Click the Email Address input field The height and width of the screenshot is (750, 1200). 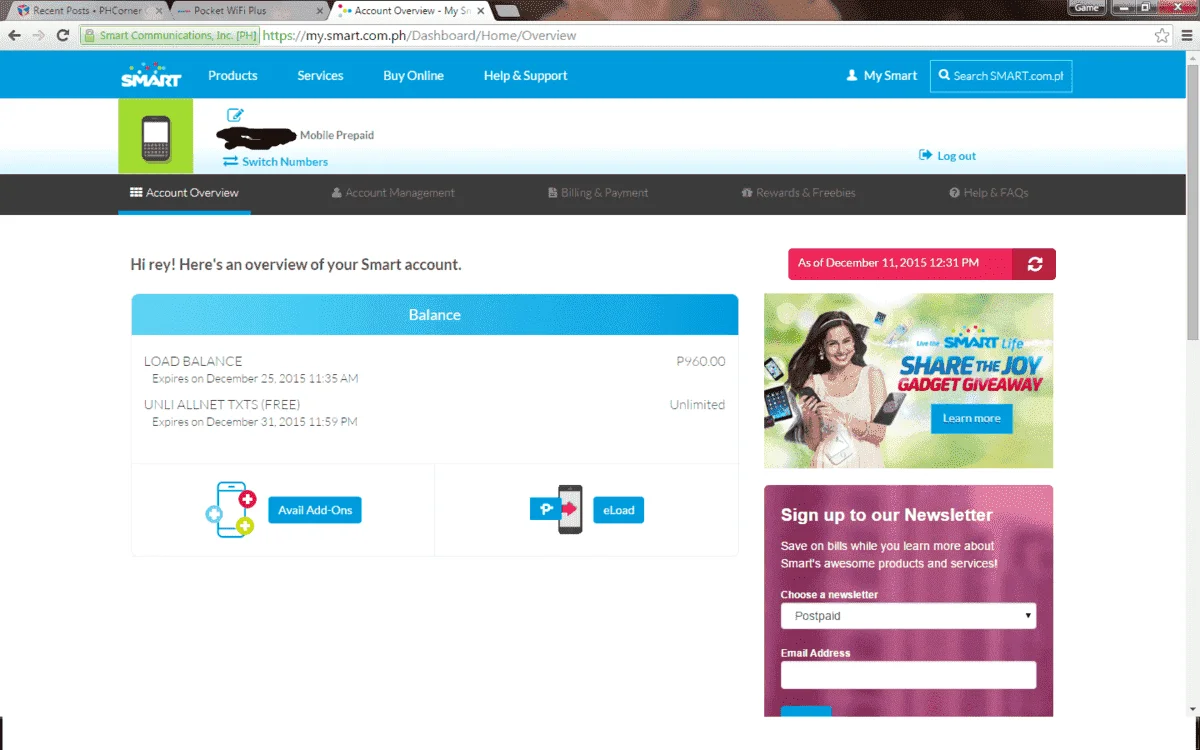[x=908, y=675]
